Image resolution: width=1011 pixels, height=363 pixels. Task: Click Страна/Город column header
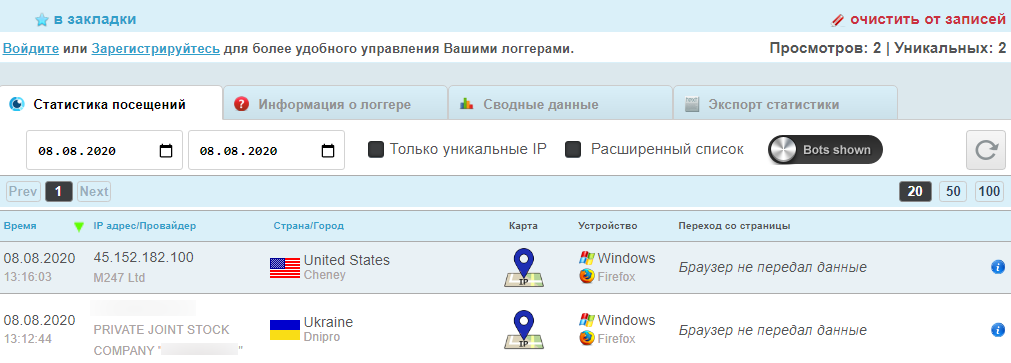[x=309, y=226]
